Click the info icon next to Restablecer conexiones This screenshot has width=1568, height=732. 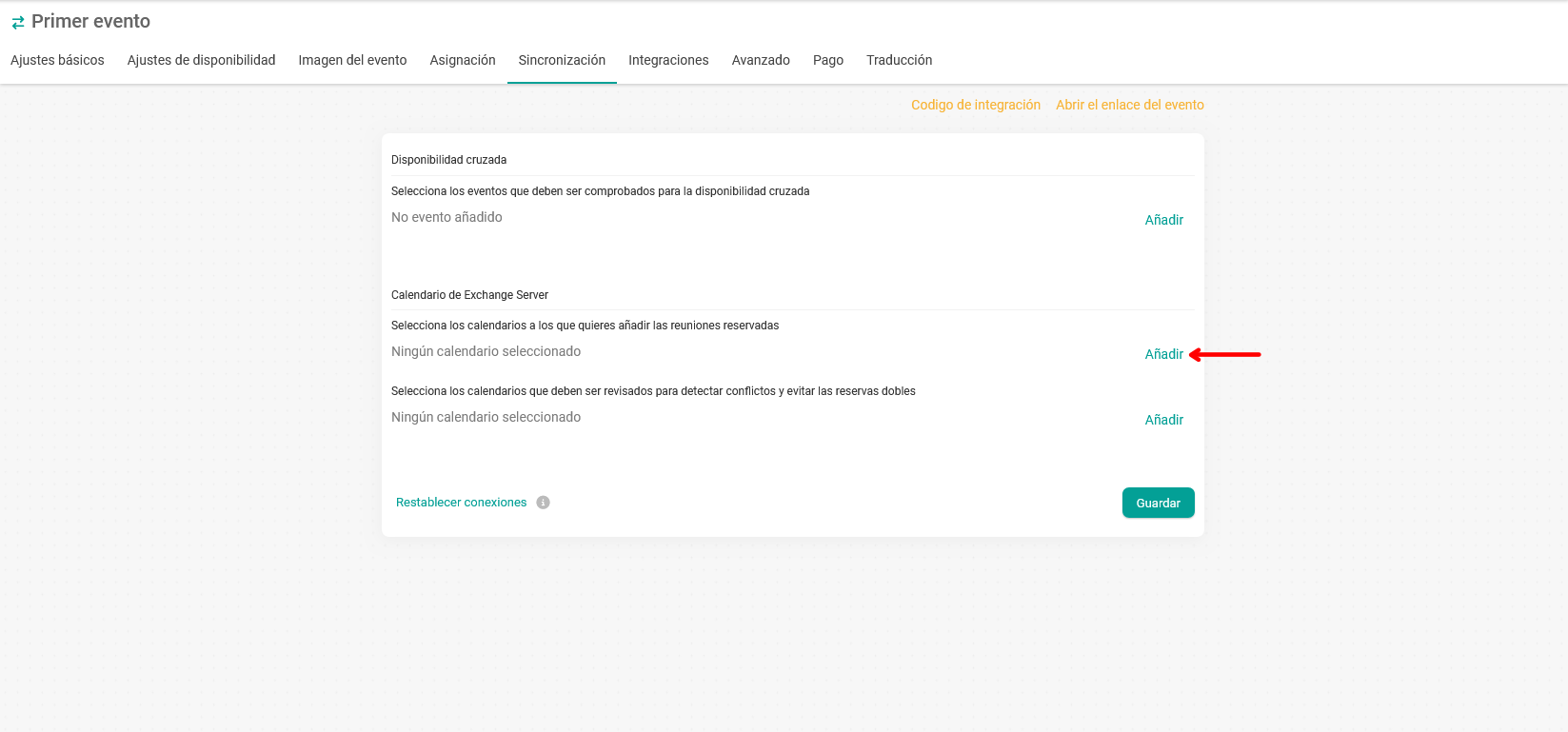click(543, 503)
